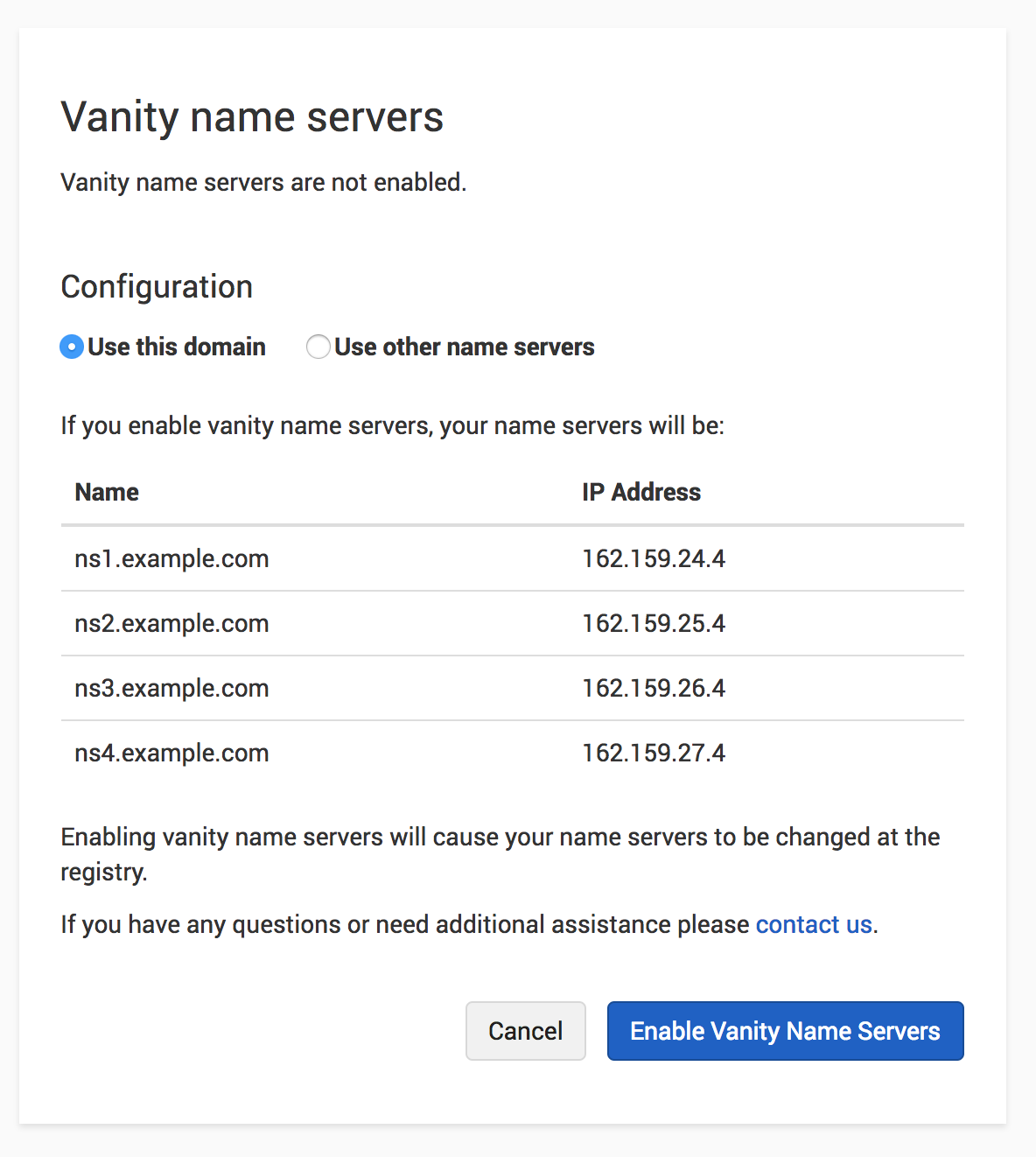Open the "contact us" link
Image resolution: width=1036 pixels, height=1157 pixels.
[x=814, y=925]
